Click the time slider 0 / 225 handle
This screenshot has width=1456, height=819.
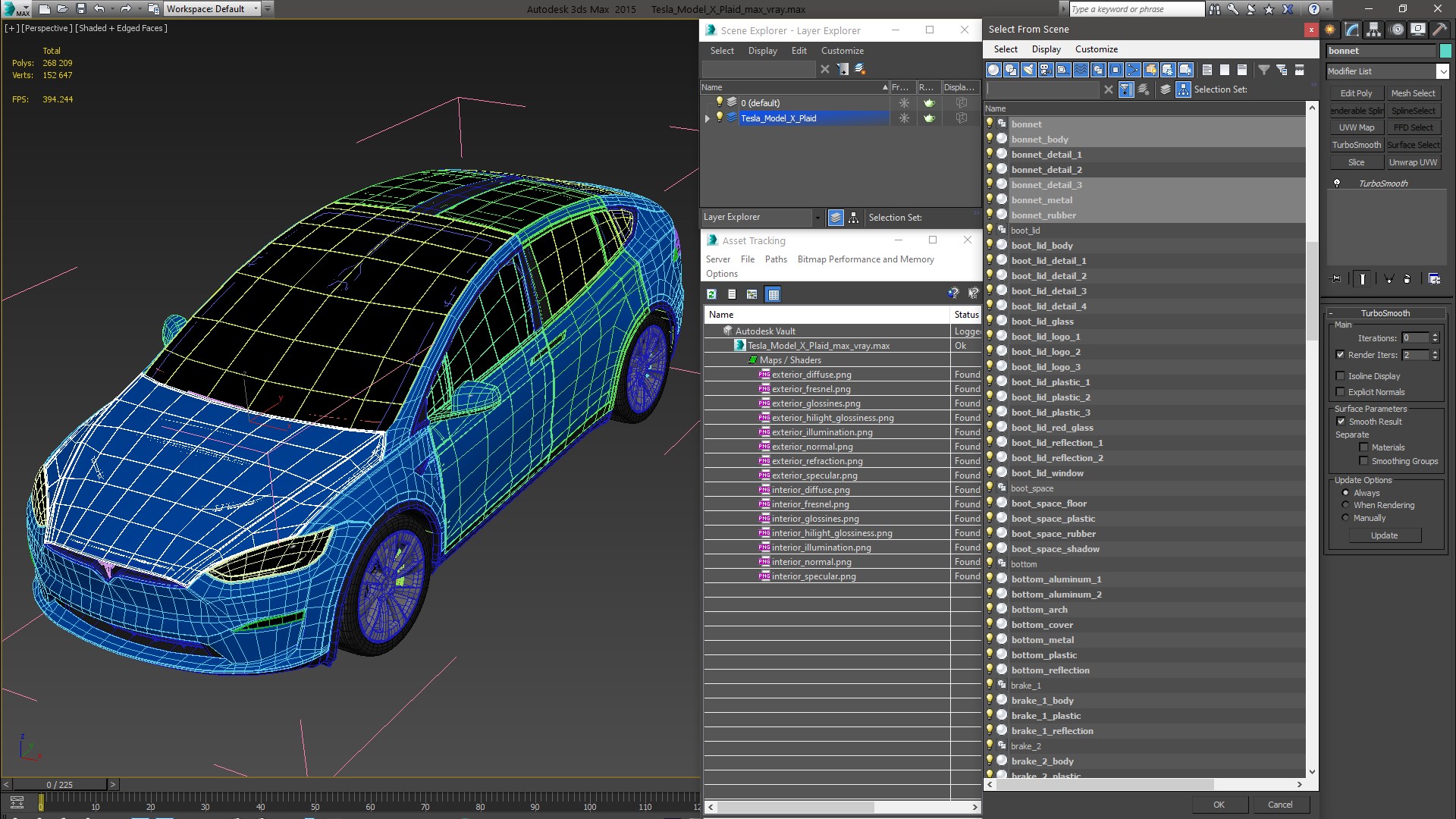60,785
